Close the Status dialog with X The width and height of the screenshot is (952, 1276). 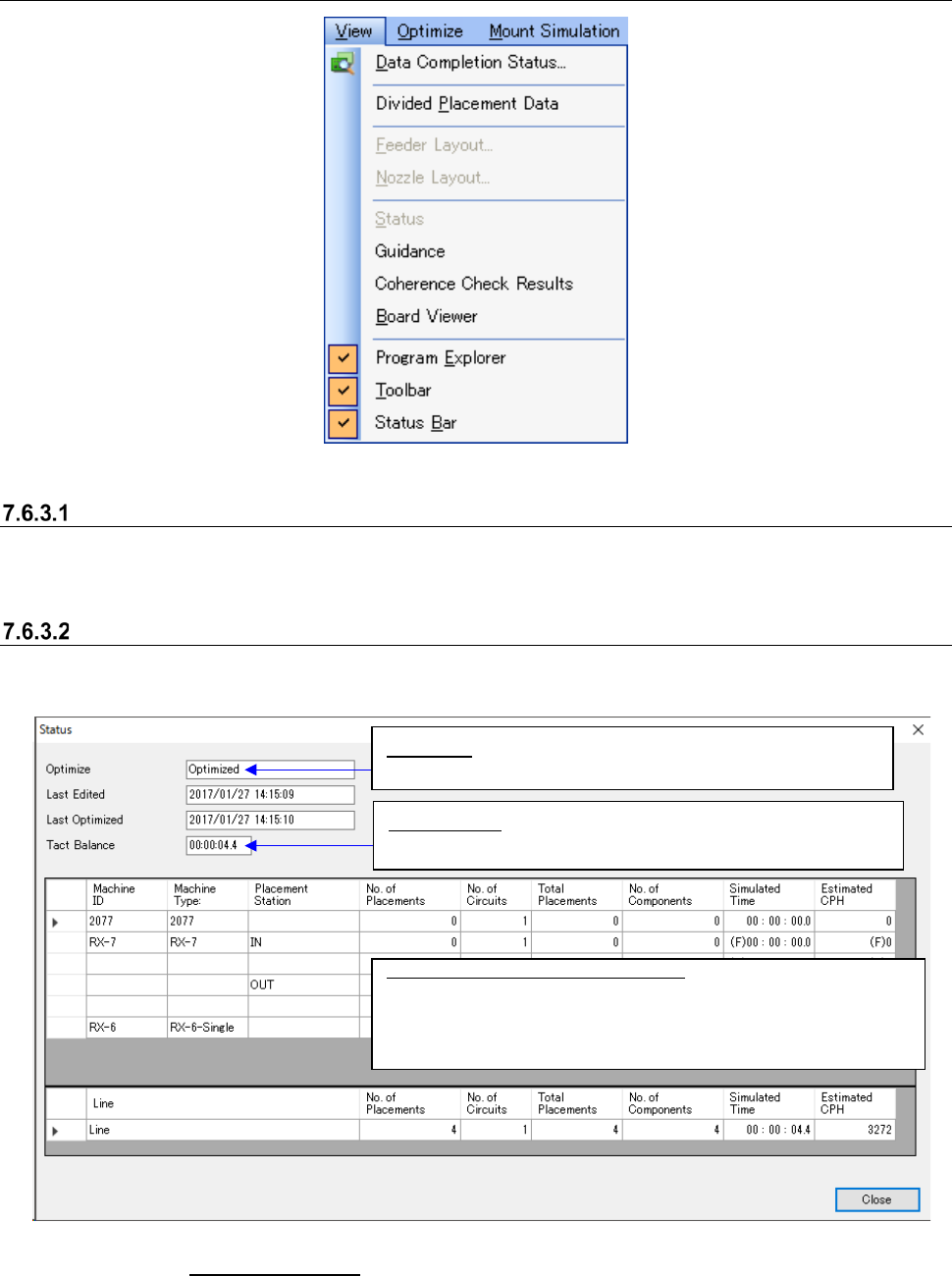[918, 729]
